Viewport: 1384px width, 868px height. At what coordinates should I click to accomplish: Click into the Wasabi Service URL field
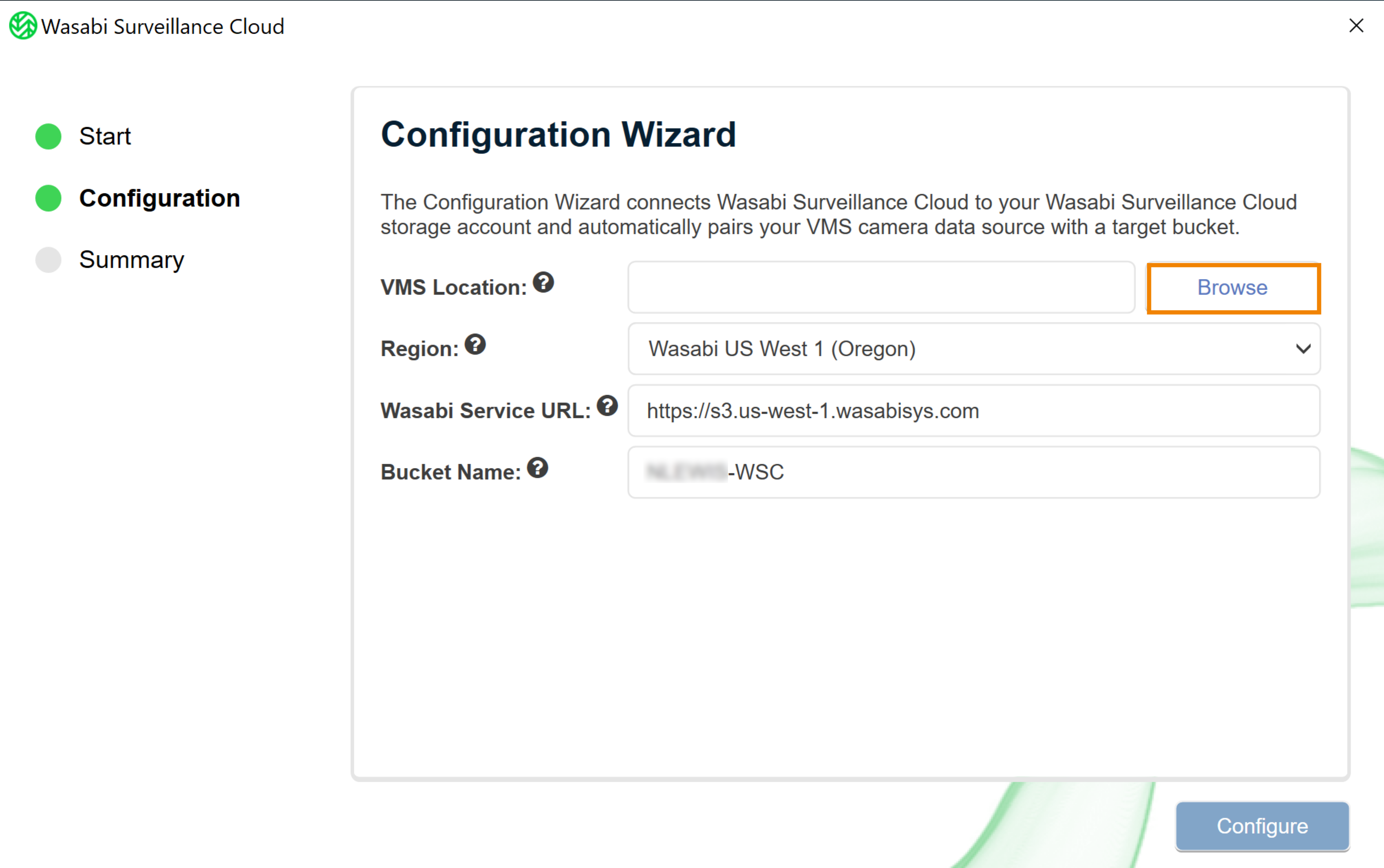[974, 410]
